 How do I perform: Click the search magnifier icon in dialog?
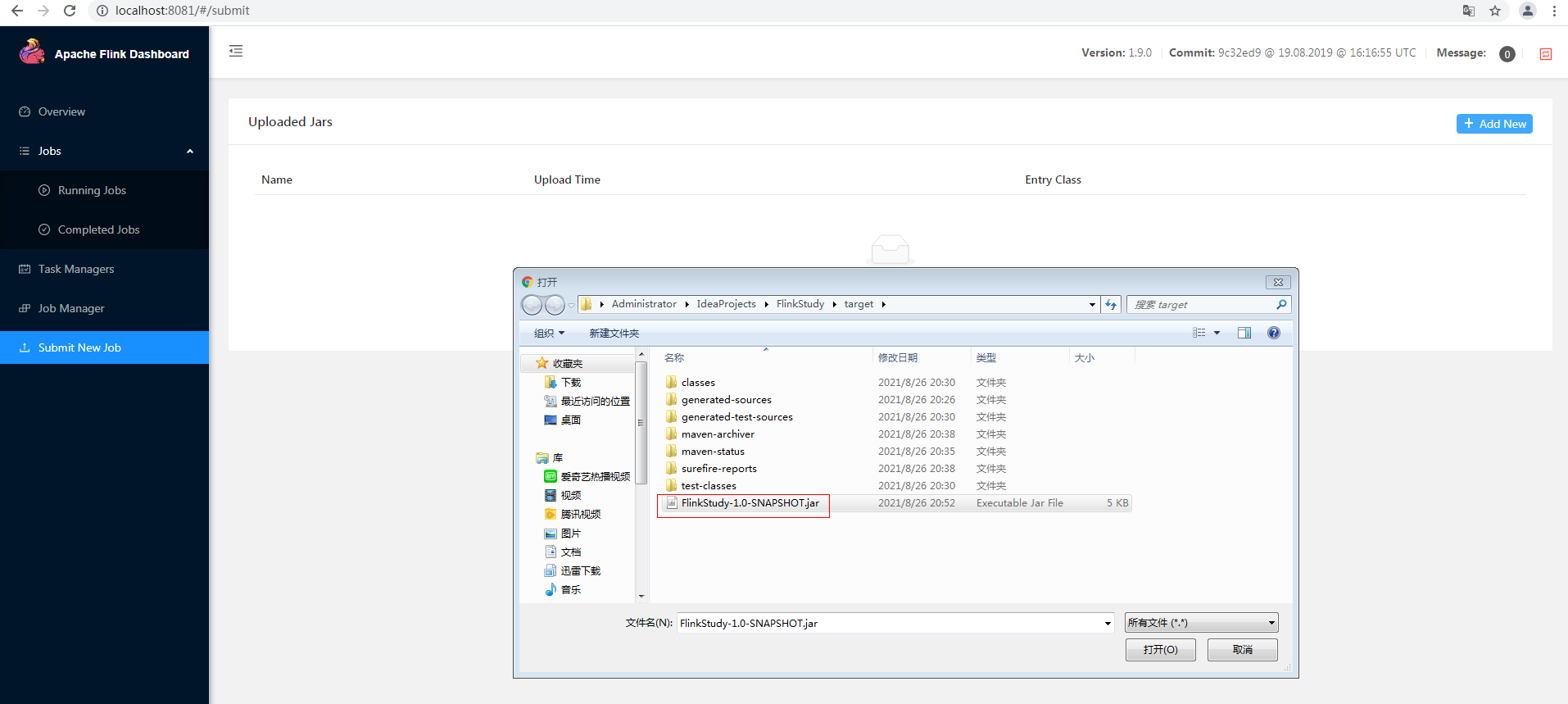[x=1281, y=305]
